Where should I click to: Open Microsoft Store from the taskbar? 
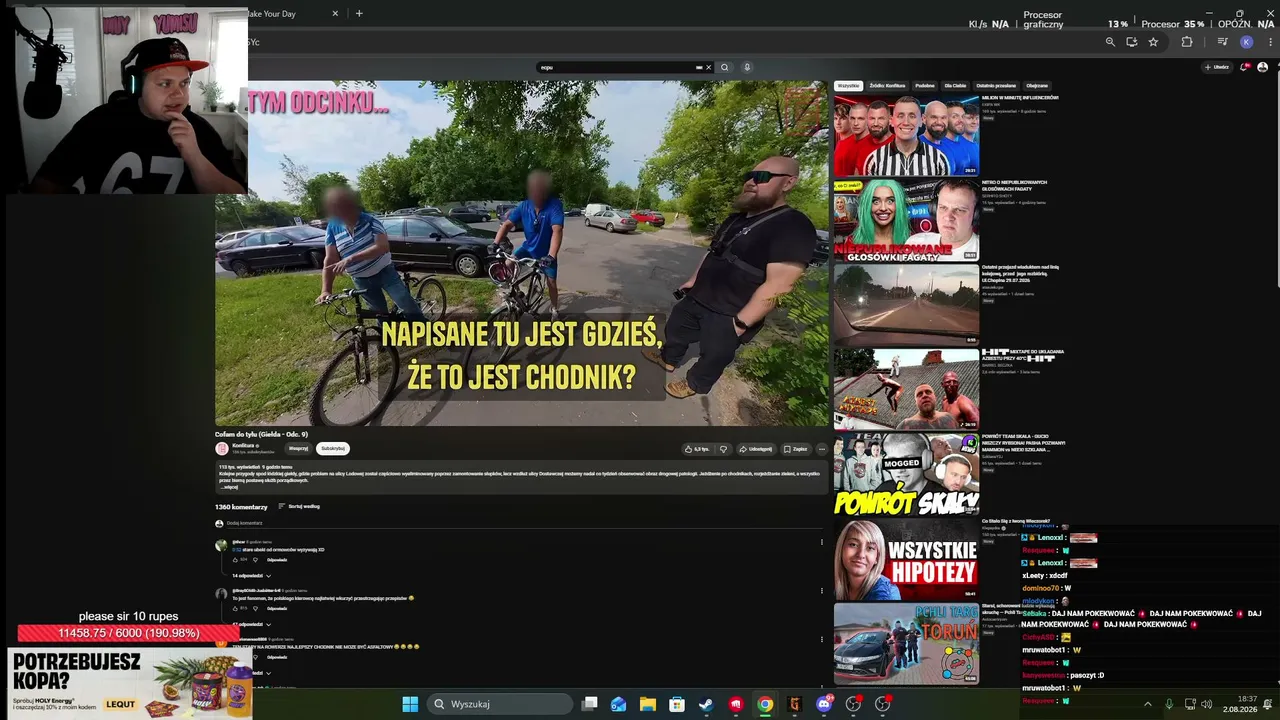677,704
